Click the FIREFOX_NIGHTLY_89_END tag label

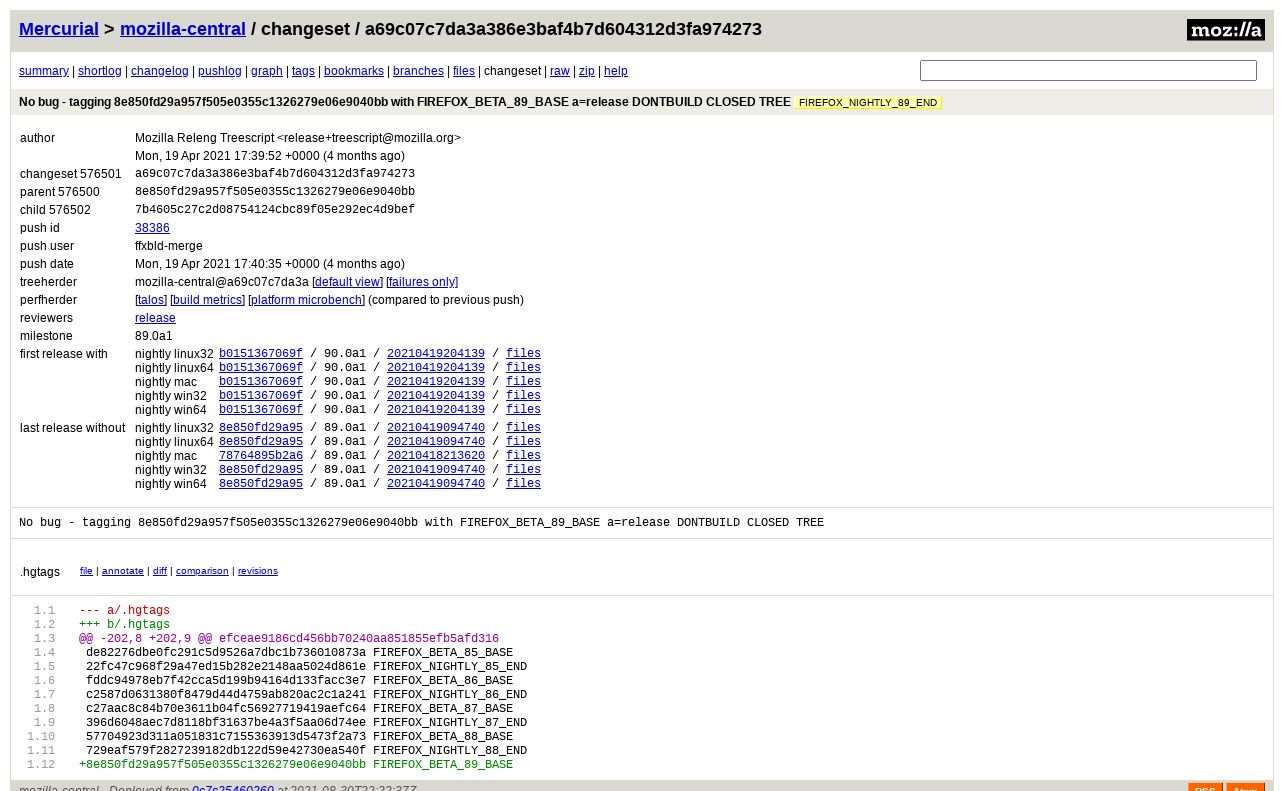[x=868, y=103]
